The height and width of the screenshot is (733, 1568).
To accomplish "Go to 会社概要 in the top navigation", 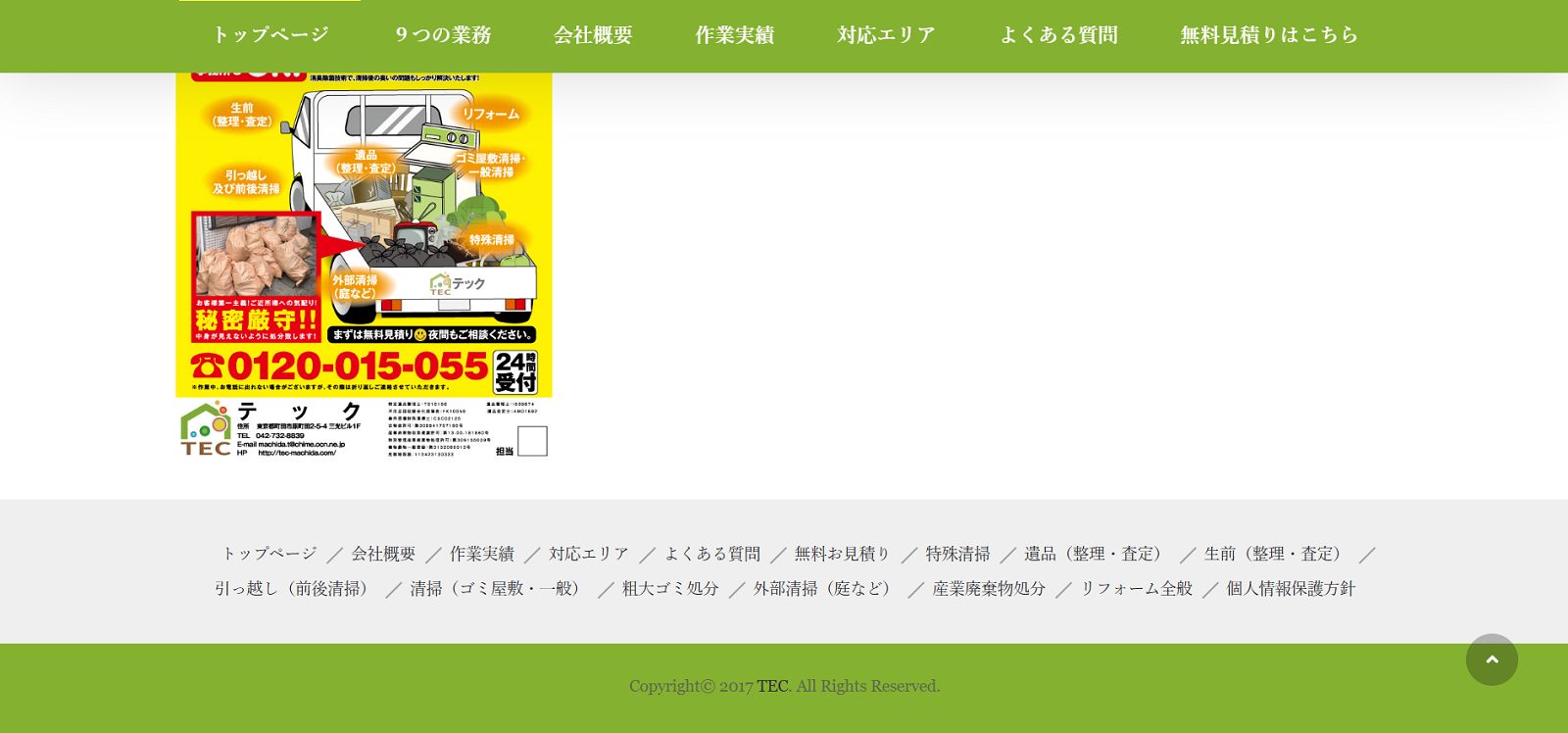I will 593,35.
